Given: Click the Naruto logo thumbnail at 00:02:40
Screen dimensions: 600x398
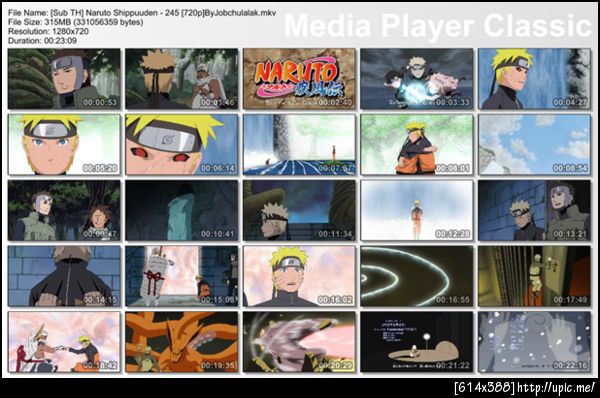Looking at the screenshot, I should pos(299,79).
